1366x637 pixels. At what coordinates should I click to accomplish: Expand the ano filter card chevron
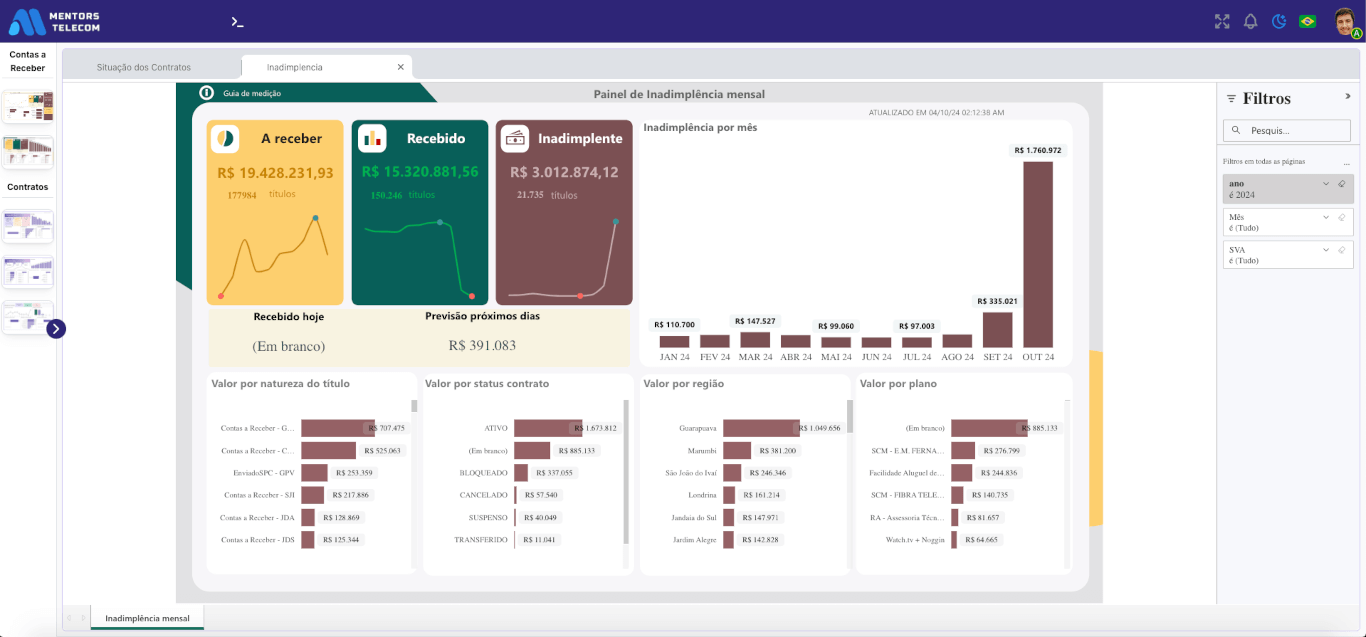point(1326,184)
